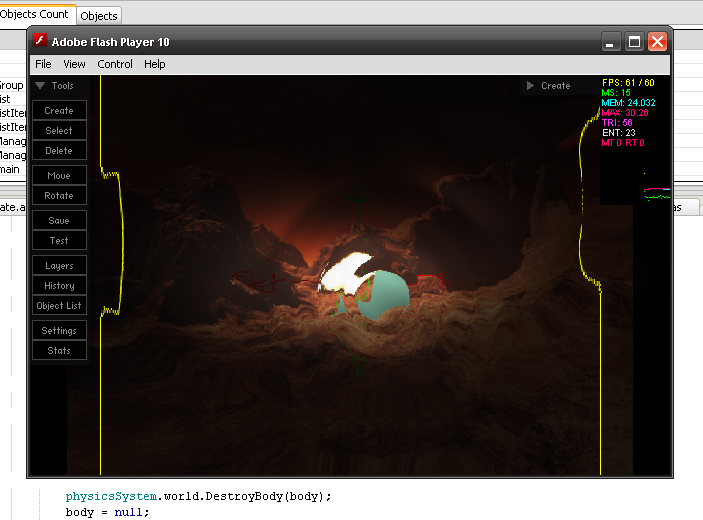703x520 pixels.
Task: Open the Settings button
Action: 59,331
